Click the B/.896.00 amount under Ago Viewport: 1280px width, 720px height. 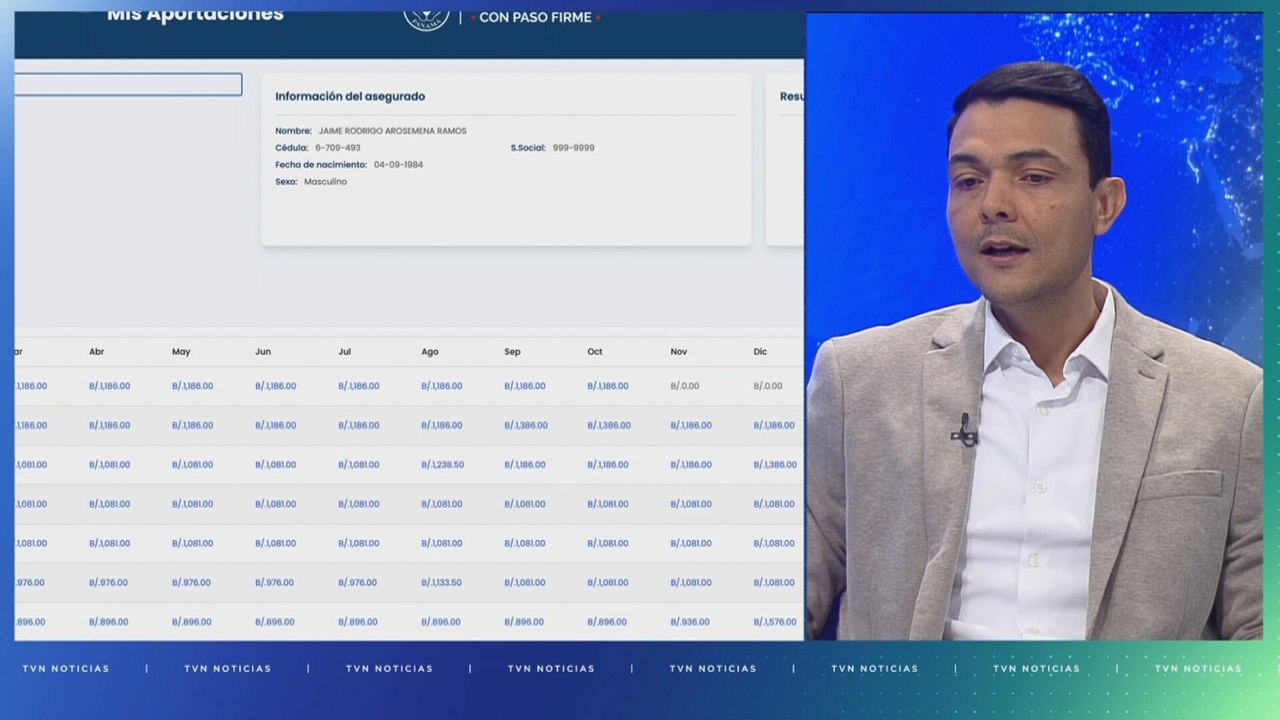pos(441,622)
